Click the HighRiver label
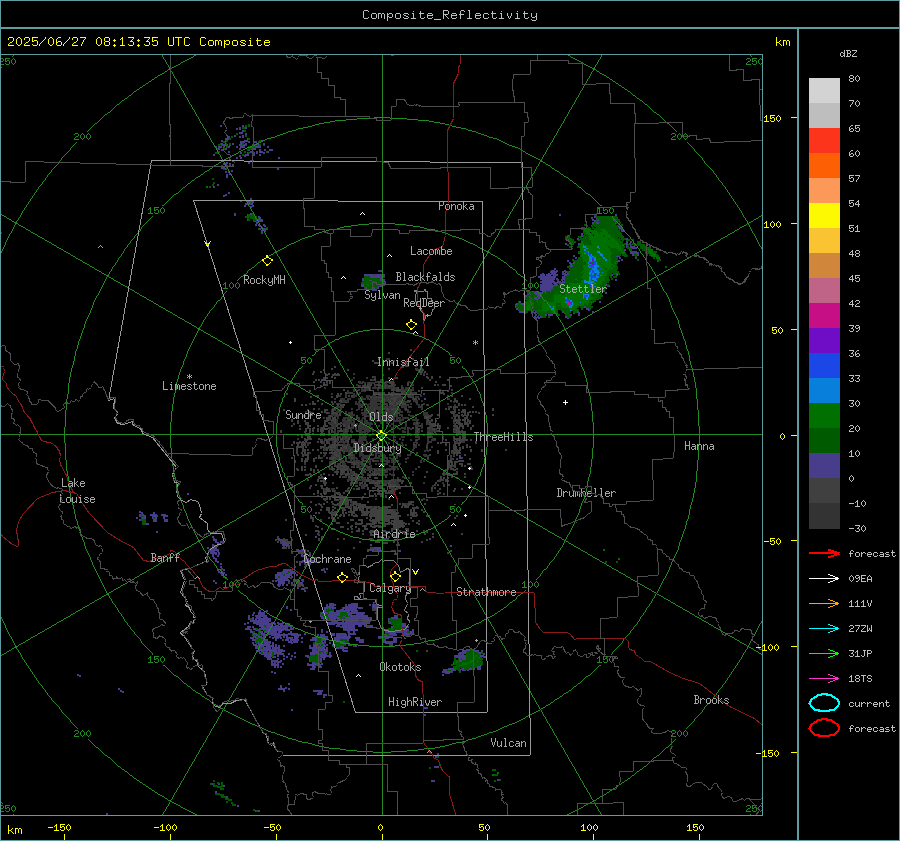 tap(415, 702)
